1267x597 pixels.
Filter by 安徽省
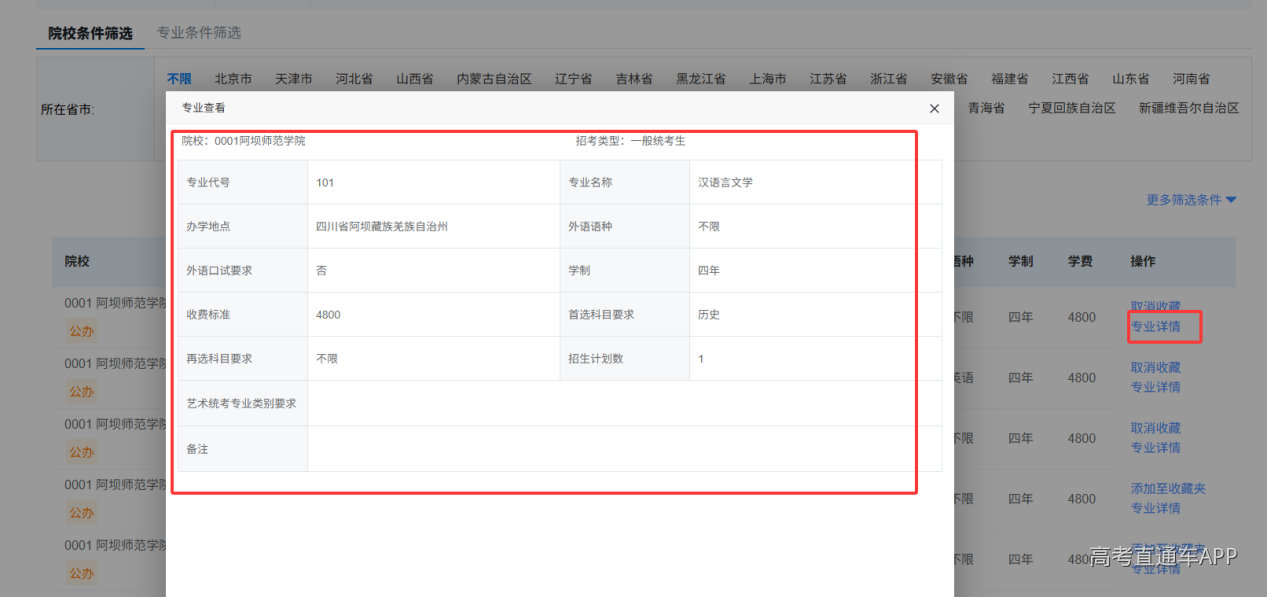tap(949, 78)
